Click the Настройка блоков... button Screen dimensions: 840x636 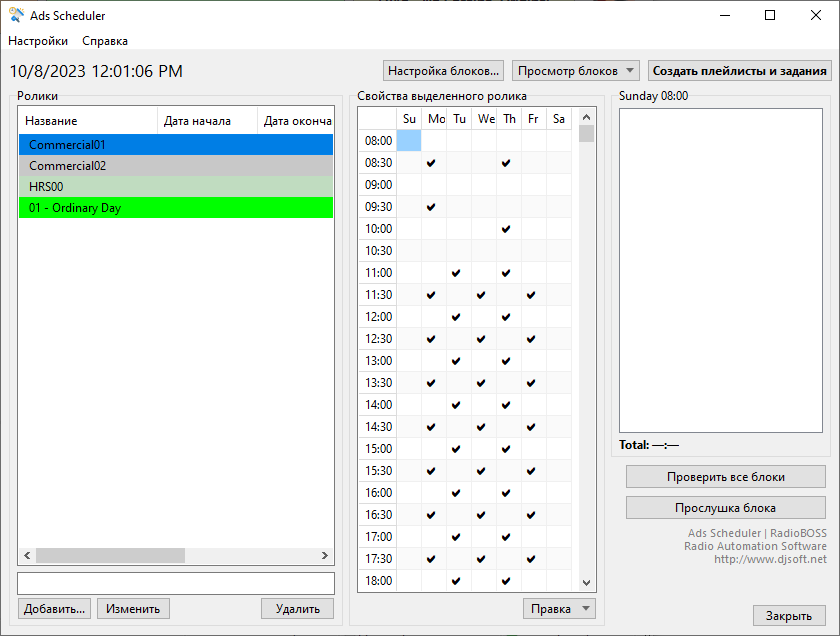(x=443, y=71)
